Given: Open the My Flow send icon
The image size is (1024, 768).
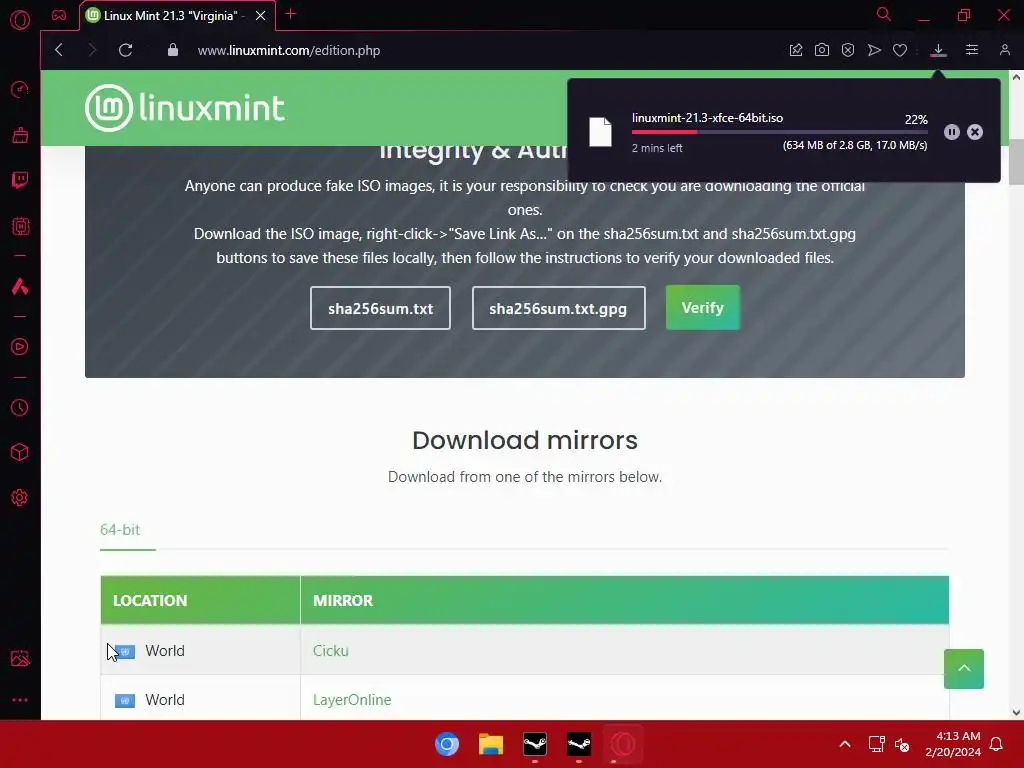Looking at the screenshot, I should click(874, 50).
